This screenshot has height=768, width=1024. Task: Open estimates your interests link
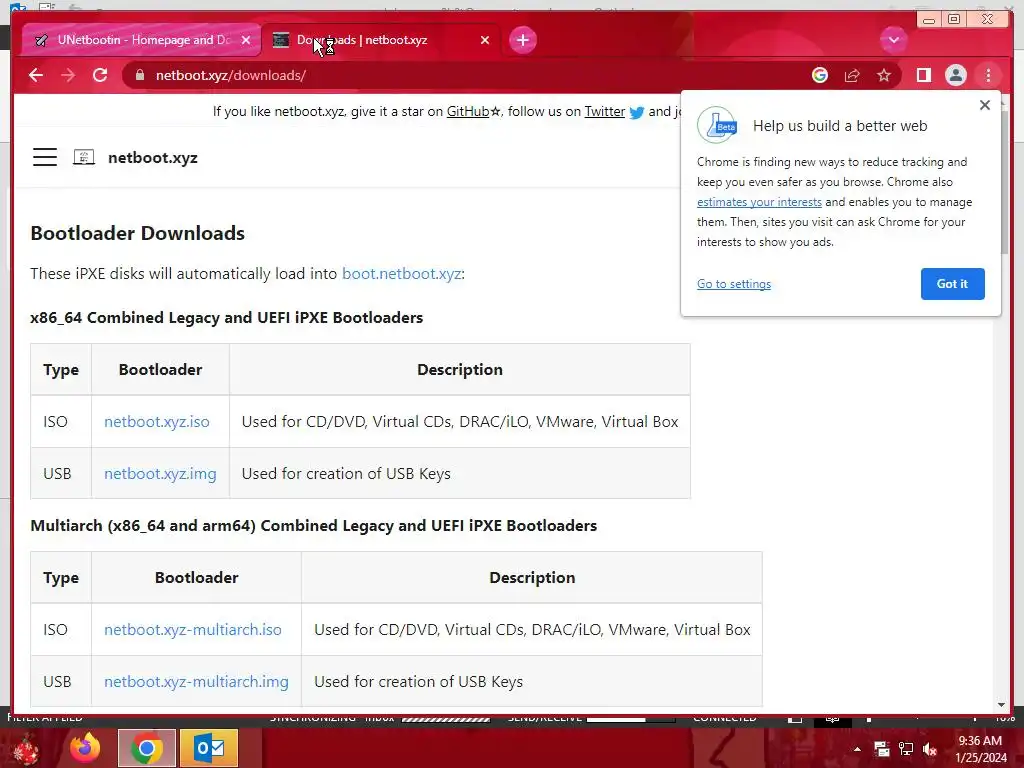[759, 202]
